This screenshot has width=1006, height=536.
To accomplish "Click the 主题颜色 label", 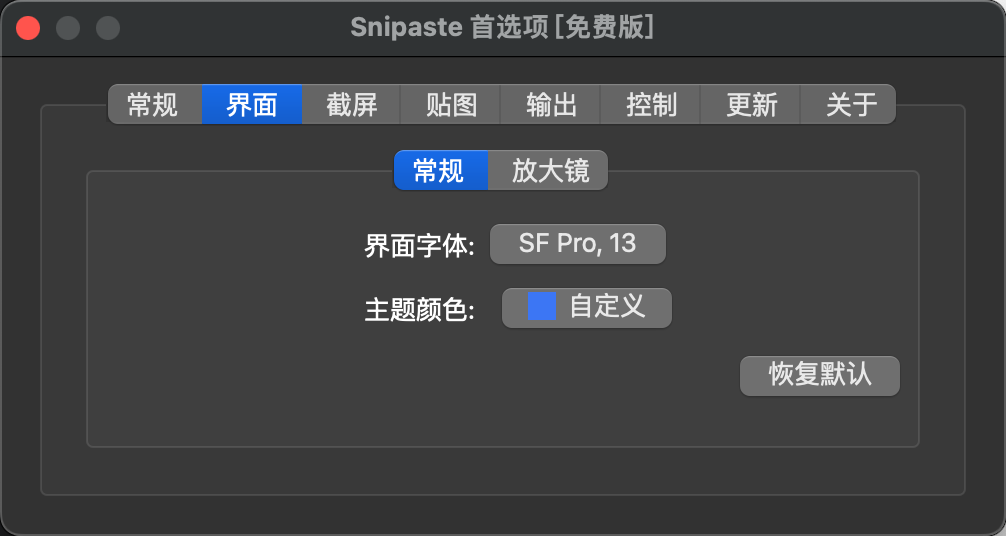I will 419,309.
